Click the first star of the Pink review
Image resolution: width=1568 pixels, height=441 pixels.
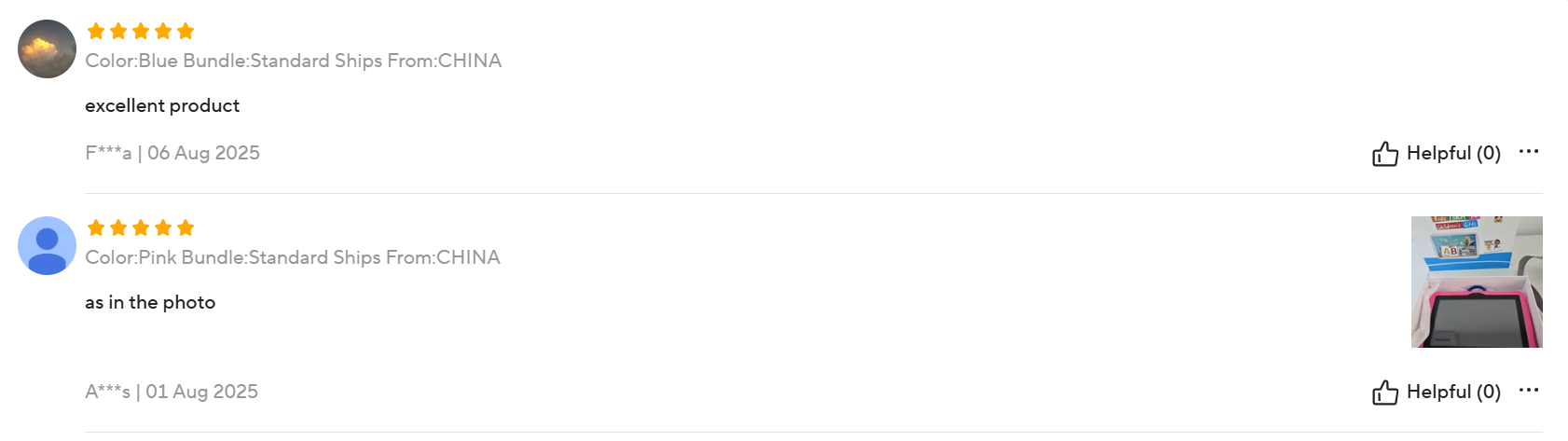click(x=96, y=227)
